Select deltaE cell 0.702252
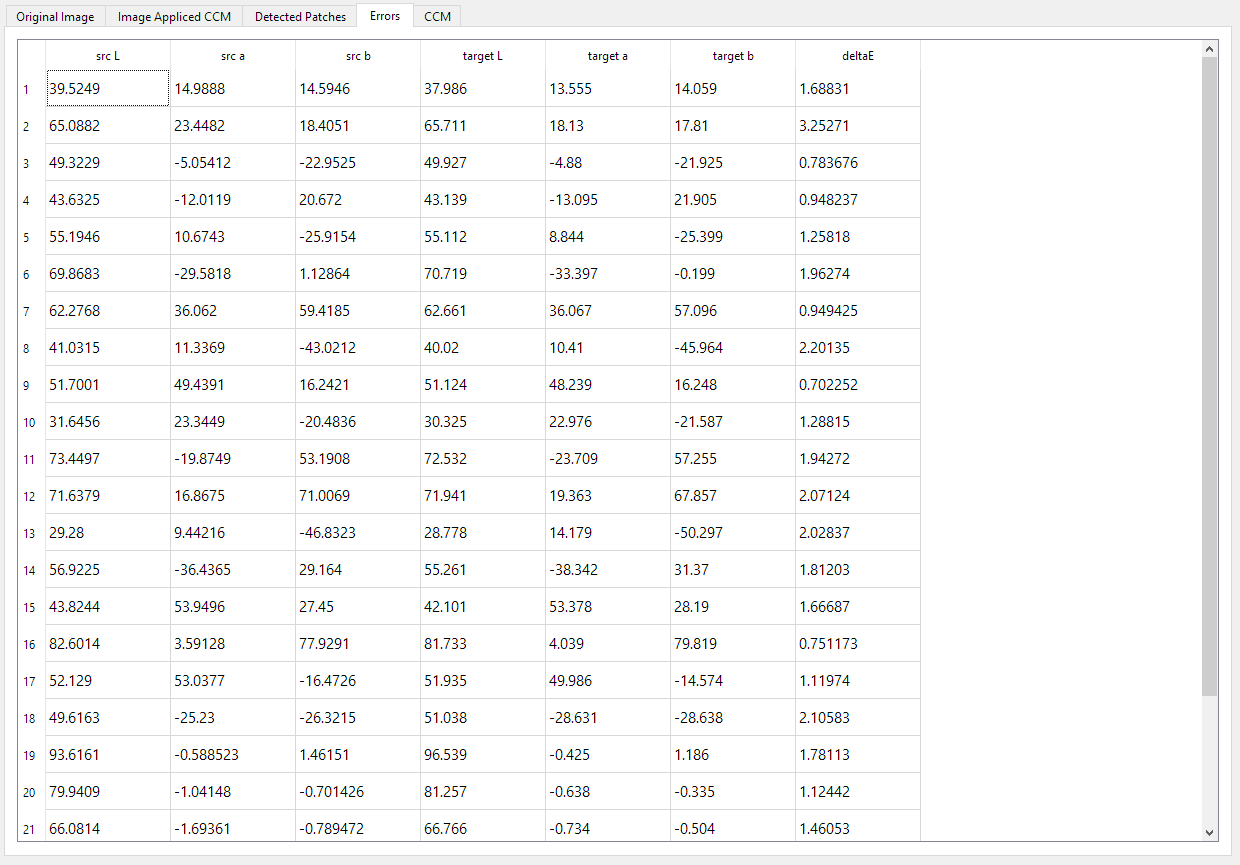The image size is (1240, 865). (x=858, y=385)
